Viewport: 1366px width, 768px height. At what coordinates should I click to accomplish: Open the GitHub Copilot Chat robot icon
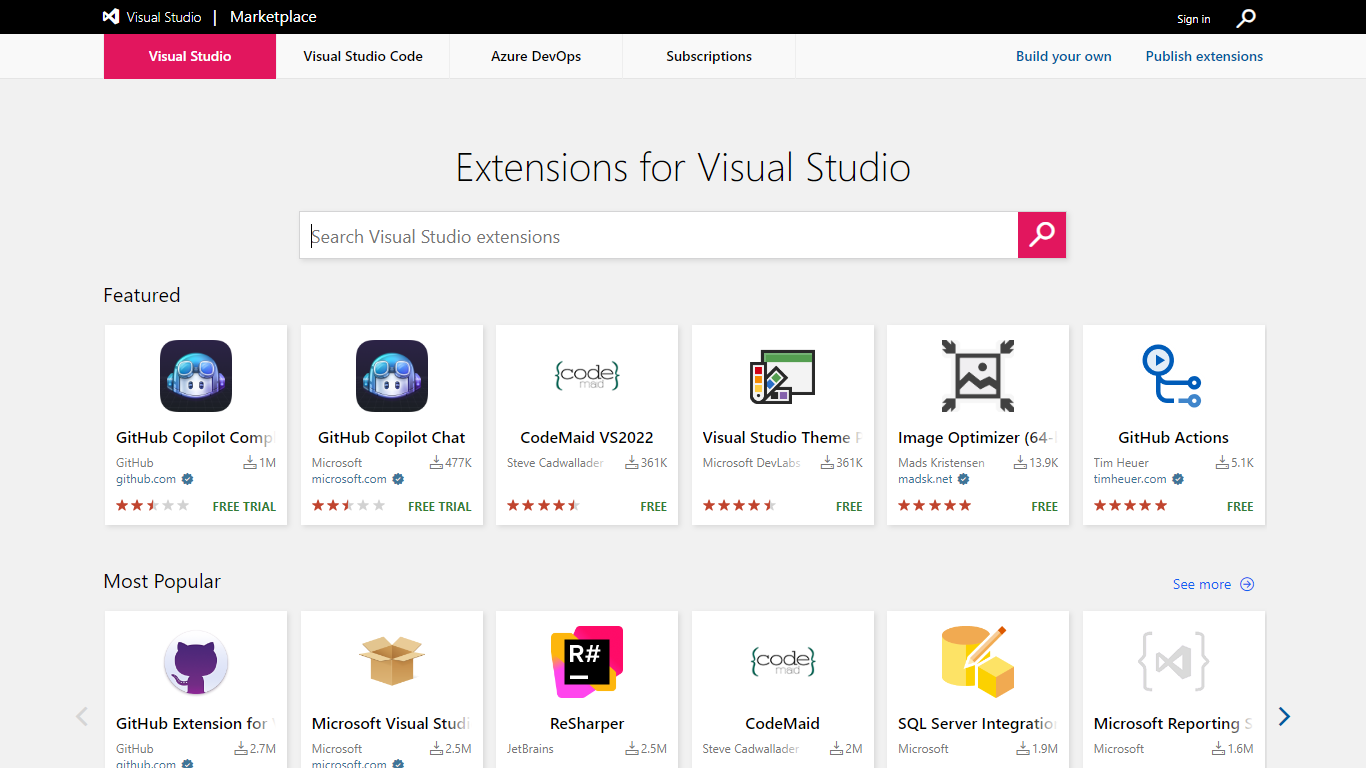[x=392, y=376]
